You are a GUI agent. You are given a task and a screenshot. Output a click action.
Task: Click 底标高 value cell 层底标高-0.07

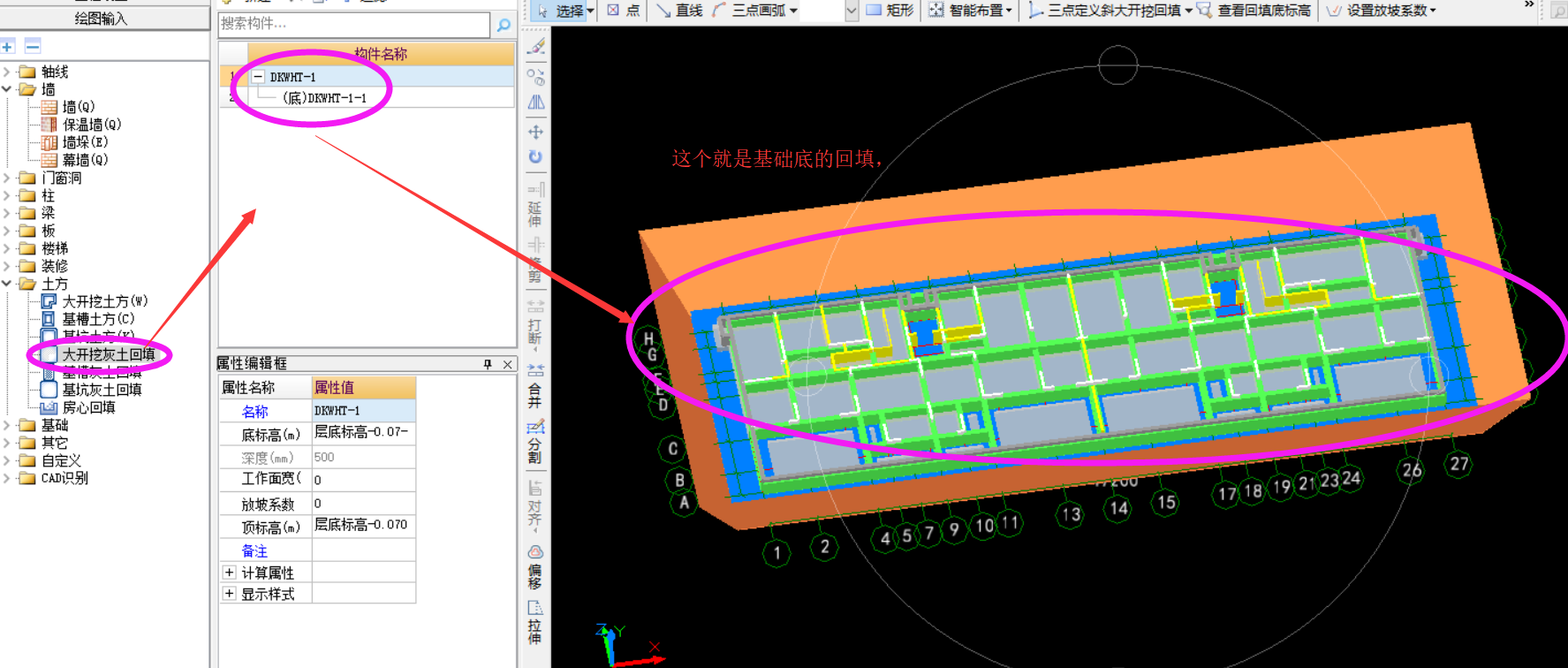[x=364, y=433]
